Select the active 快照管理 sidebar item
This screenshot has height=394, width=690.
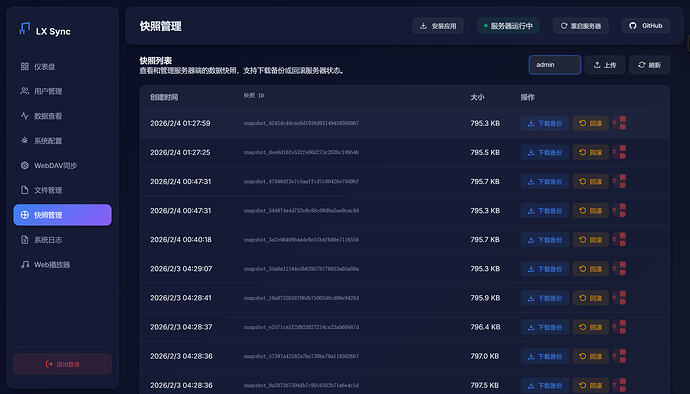(62, 215)
